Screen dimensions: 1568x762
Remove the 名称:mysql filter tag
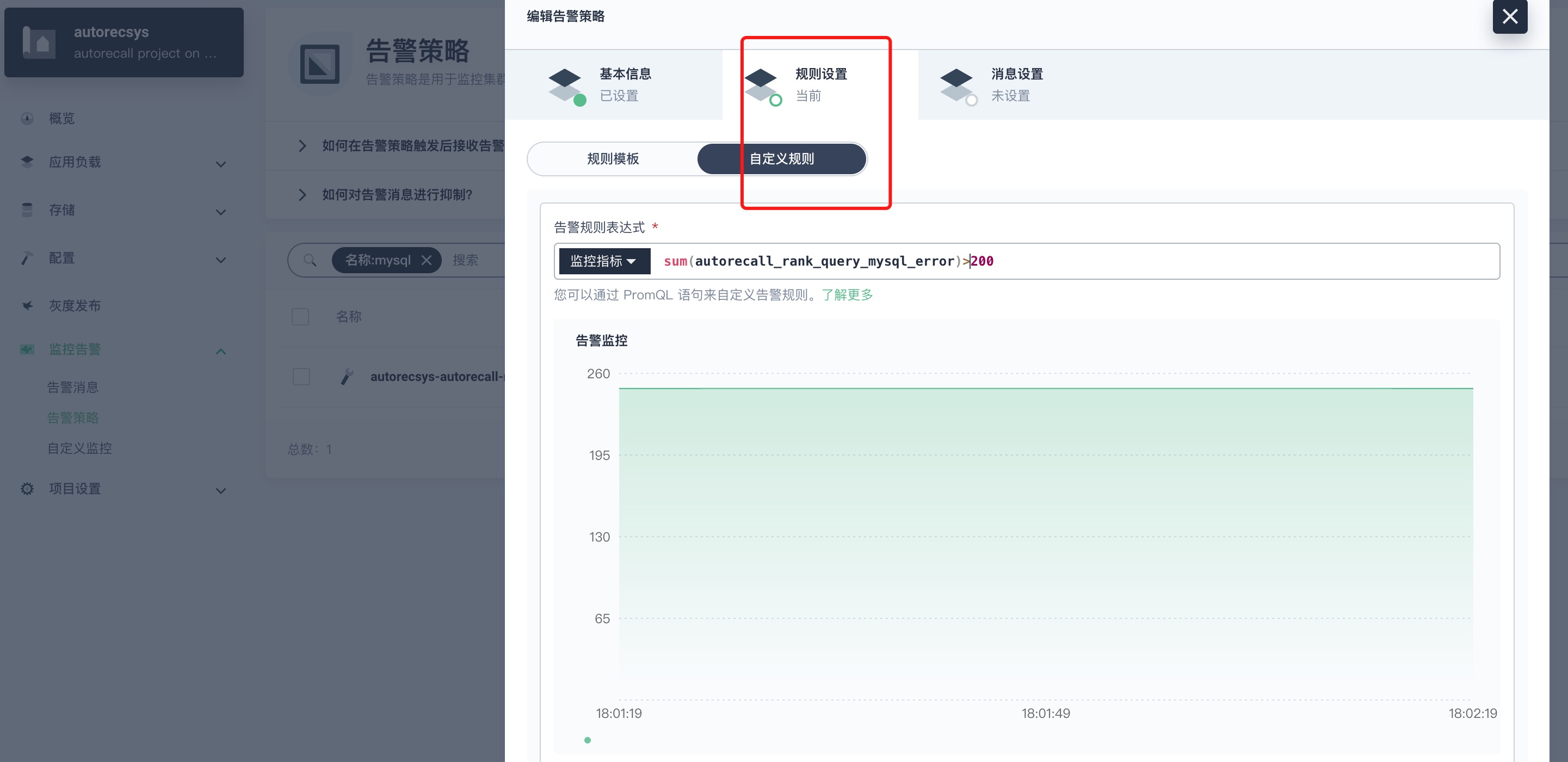427,260
